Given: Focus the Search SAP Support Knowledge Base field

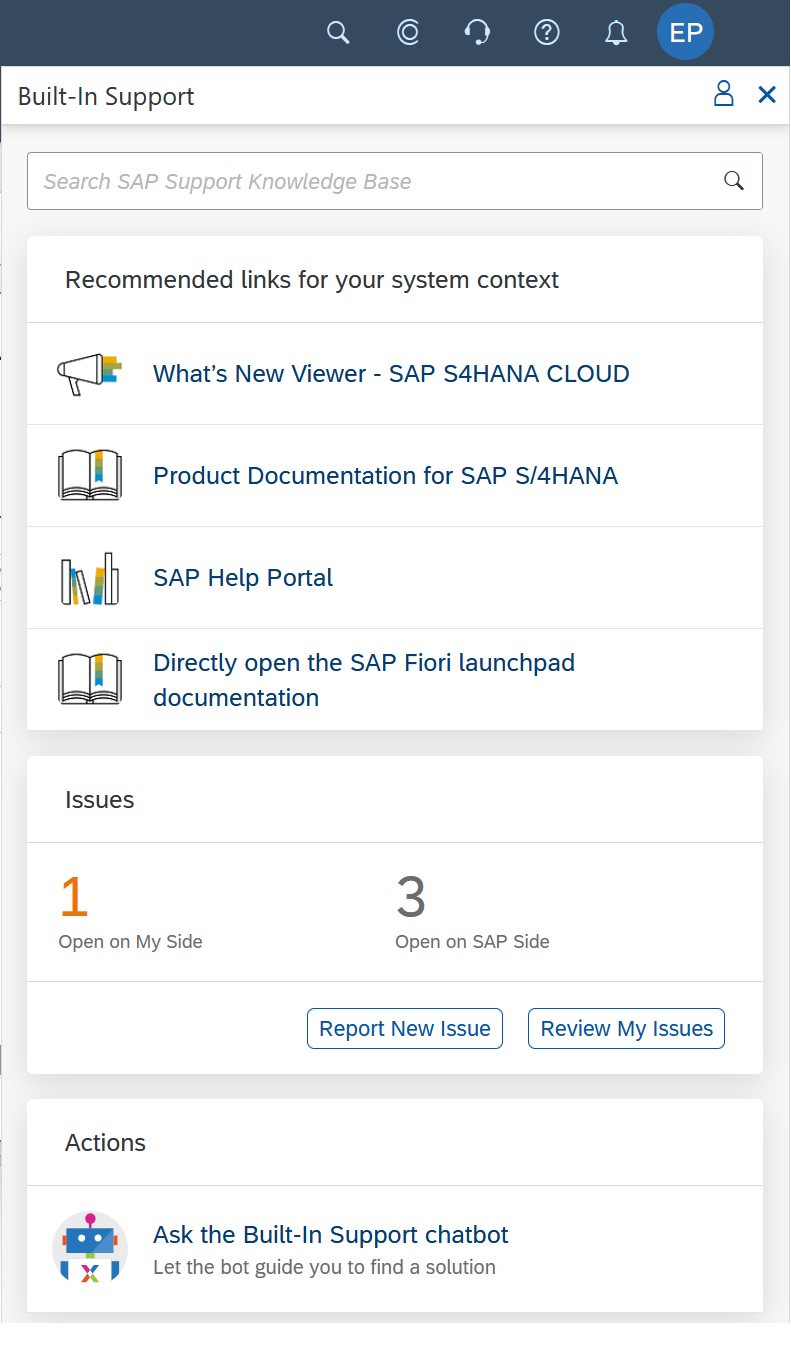Looking at the screenshot, I should [395, 181].
